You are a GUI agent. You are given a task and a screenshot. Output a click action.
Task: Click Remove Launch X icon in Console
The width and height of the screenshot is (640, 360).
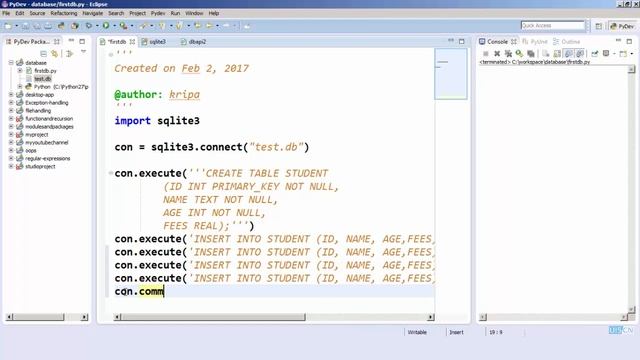click(x=497, y=53)
